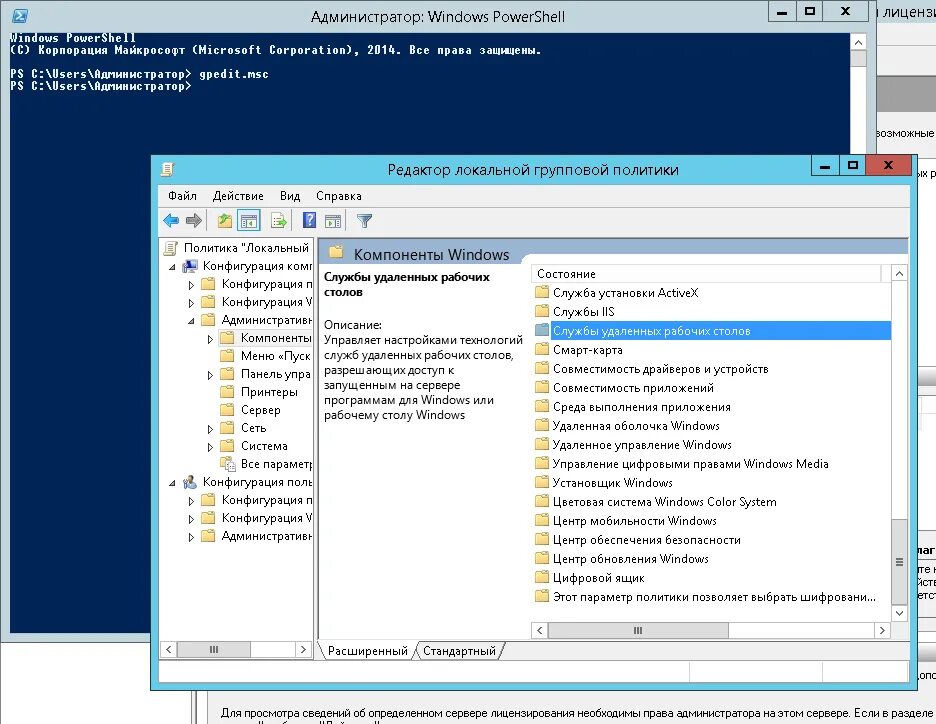Screen dimensions: 936x724
Task: Select 'Меню «Пуск' tree item
Action: coord(275,356)
